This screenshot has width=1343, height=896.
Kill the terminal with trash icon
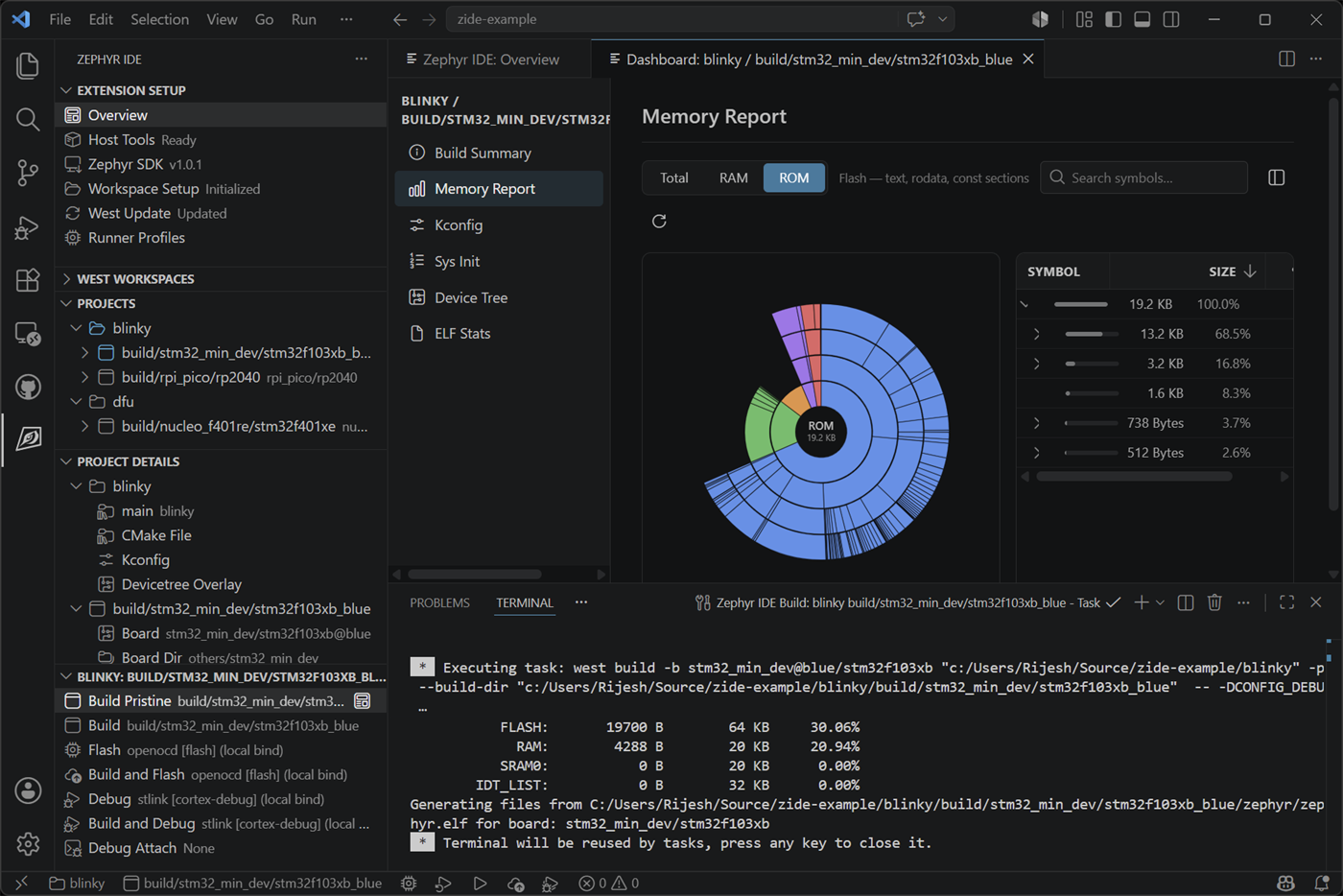click(1214, 602)
